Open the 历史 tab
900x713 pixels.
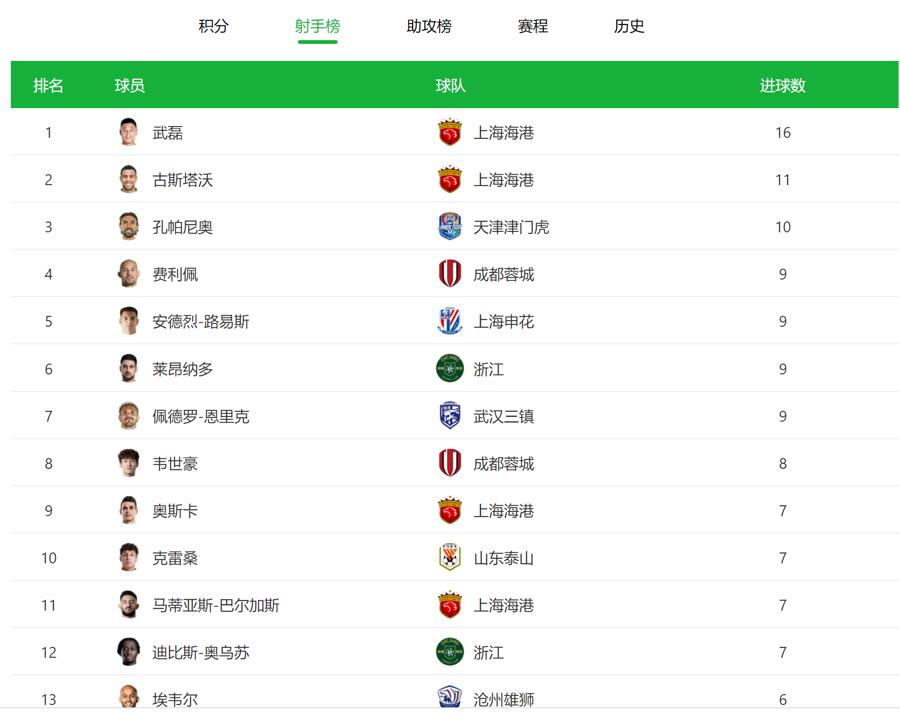coord(629,27)
